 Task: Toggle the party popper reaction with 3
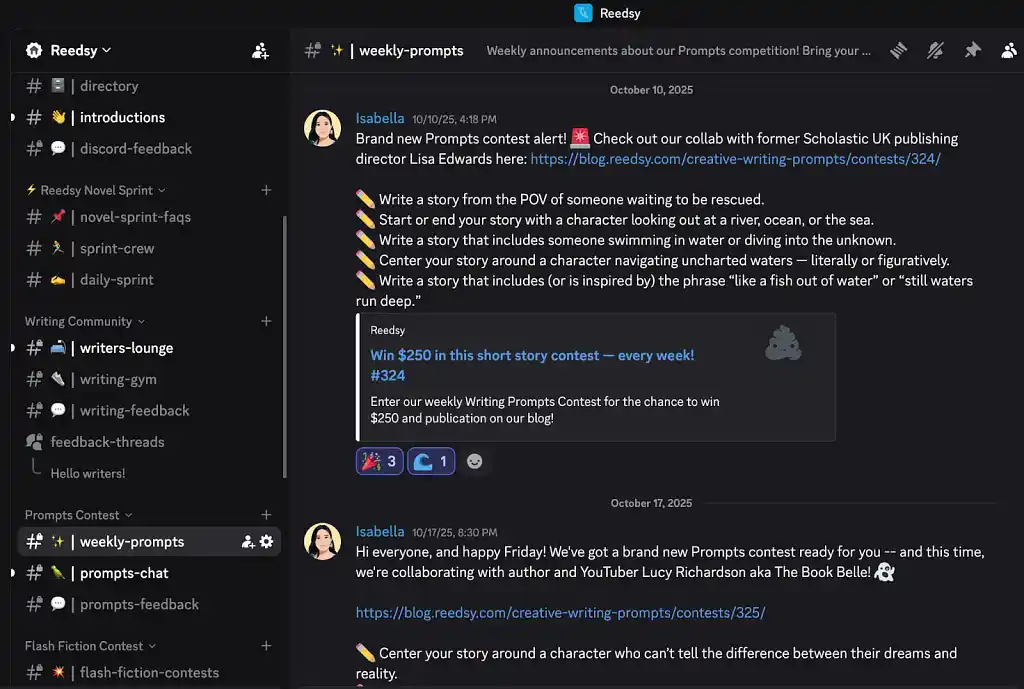pyautogui.click(x=379, y=461)
